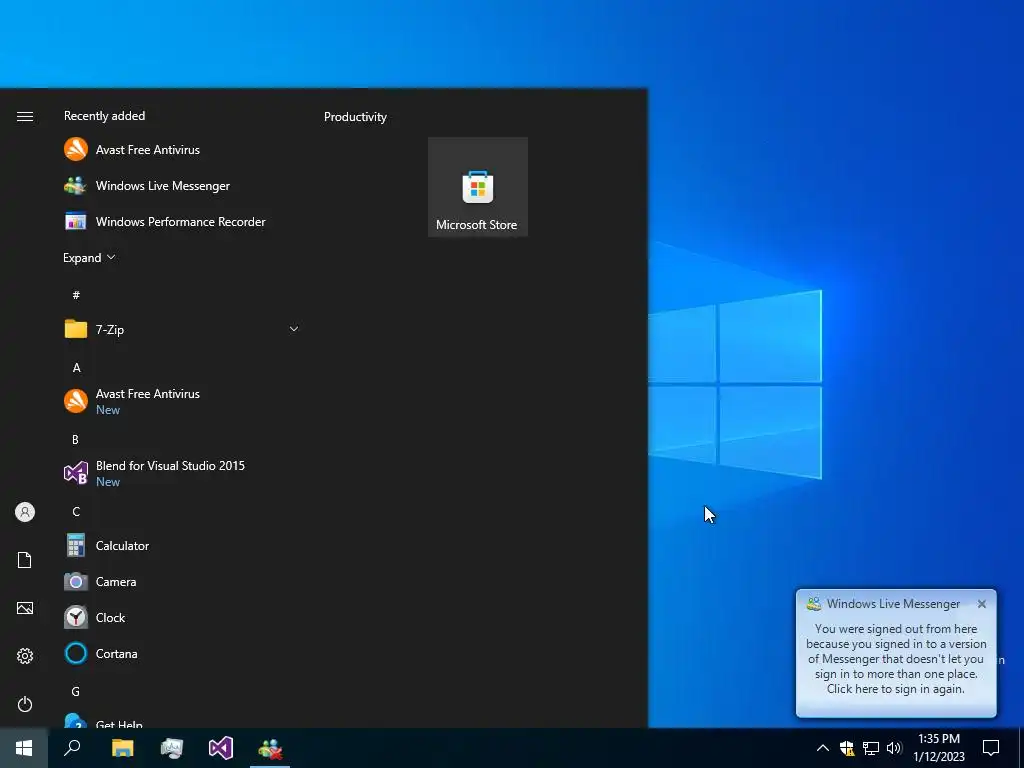Show hidden tray icons chevron
The width and height of the screenshot is (1024, 768).
point(823,748)
